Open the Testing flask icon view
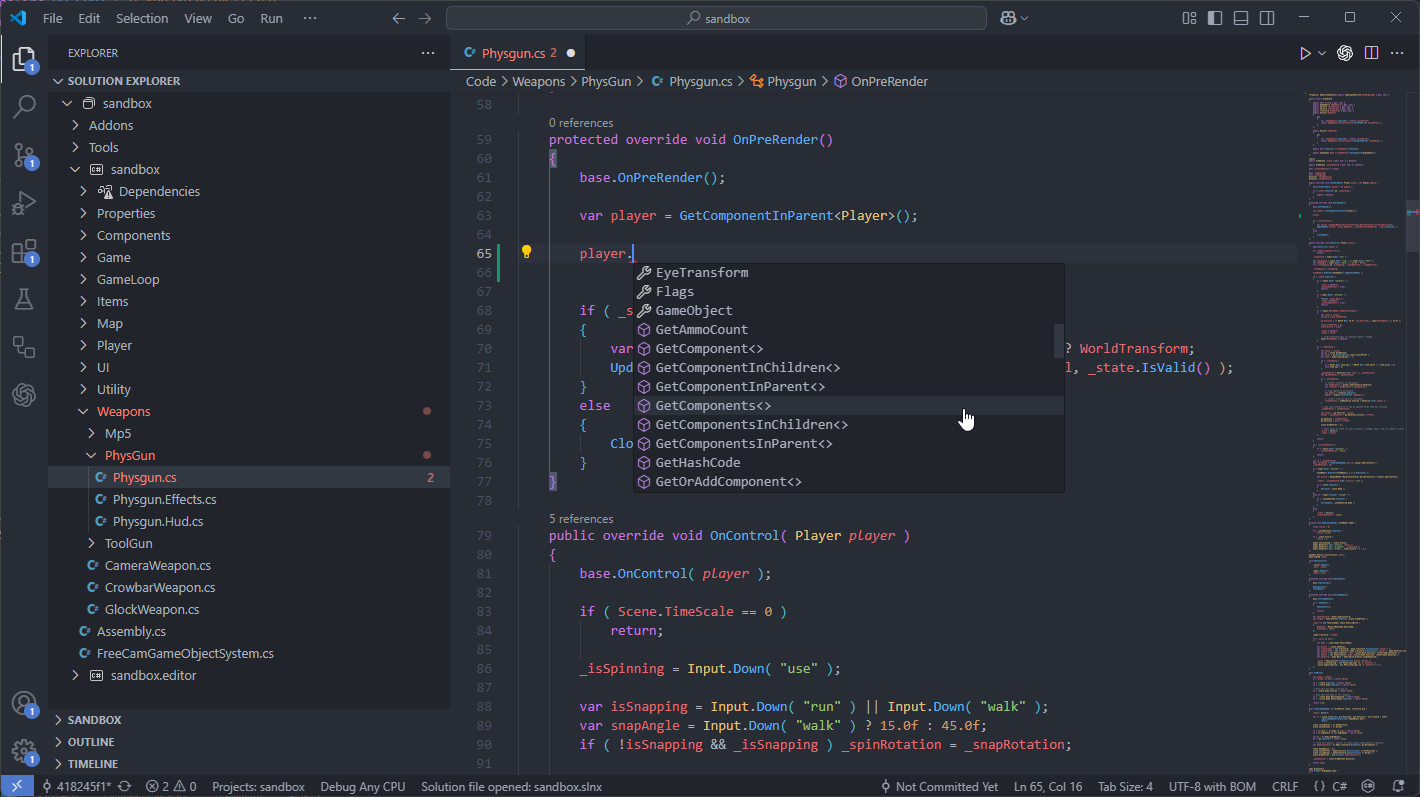 click(24, 299)
